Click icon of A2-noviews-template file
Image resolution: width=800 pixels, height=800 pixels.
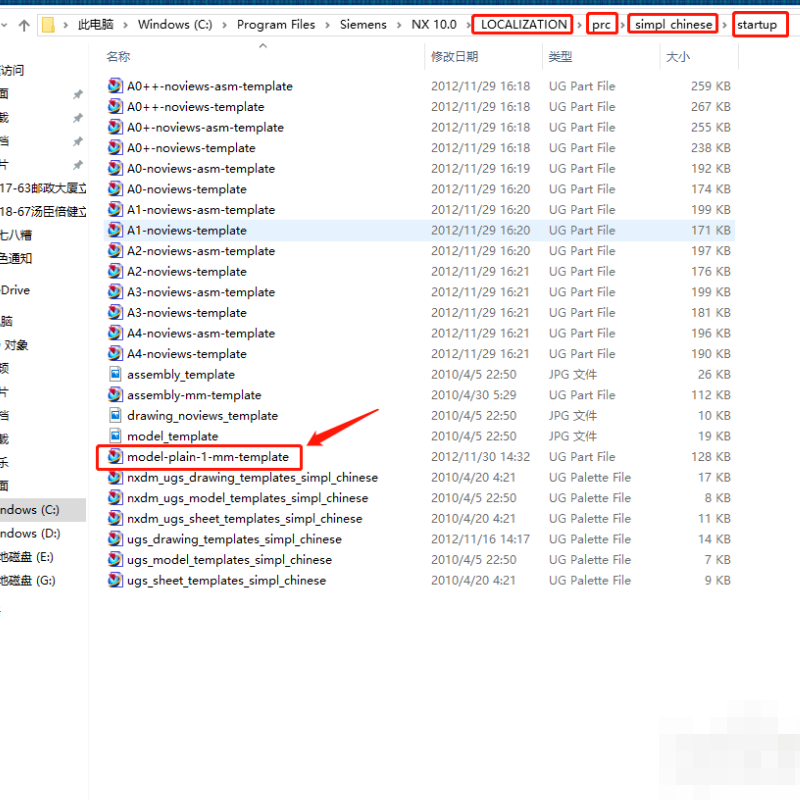click(115, 271)
